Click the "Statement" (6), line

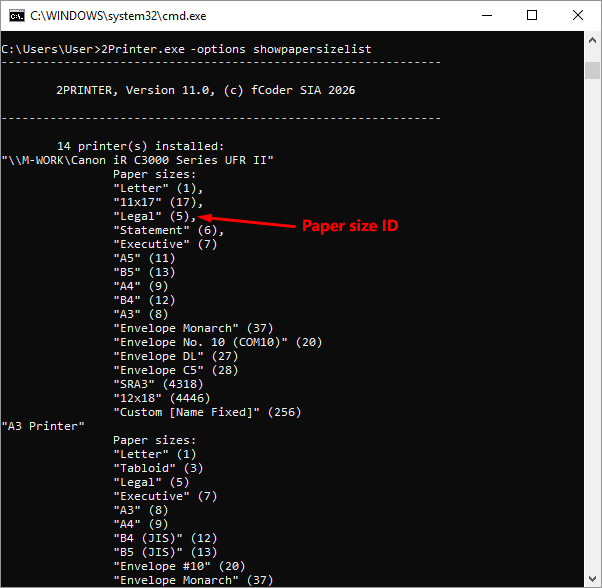click(169, 230)
